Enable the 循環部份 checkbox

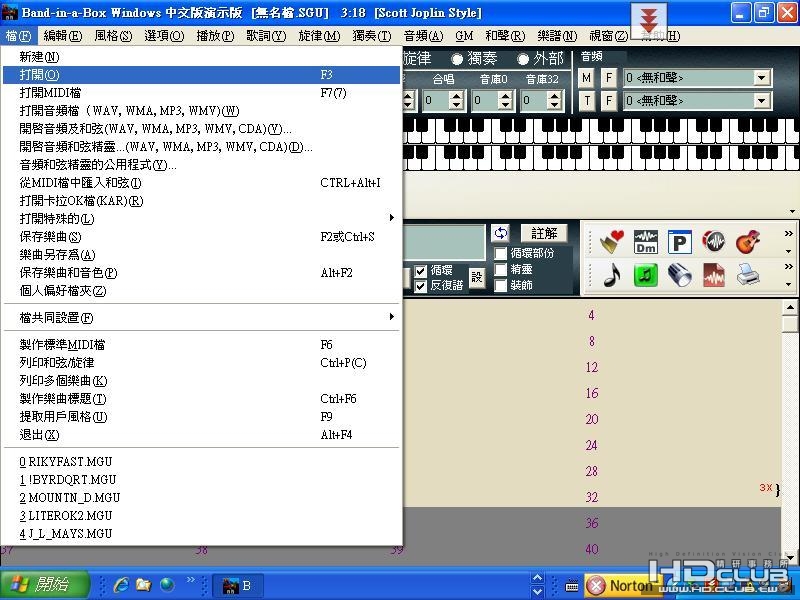coord(501,254)
